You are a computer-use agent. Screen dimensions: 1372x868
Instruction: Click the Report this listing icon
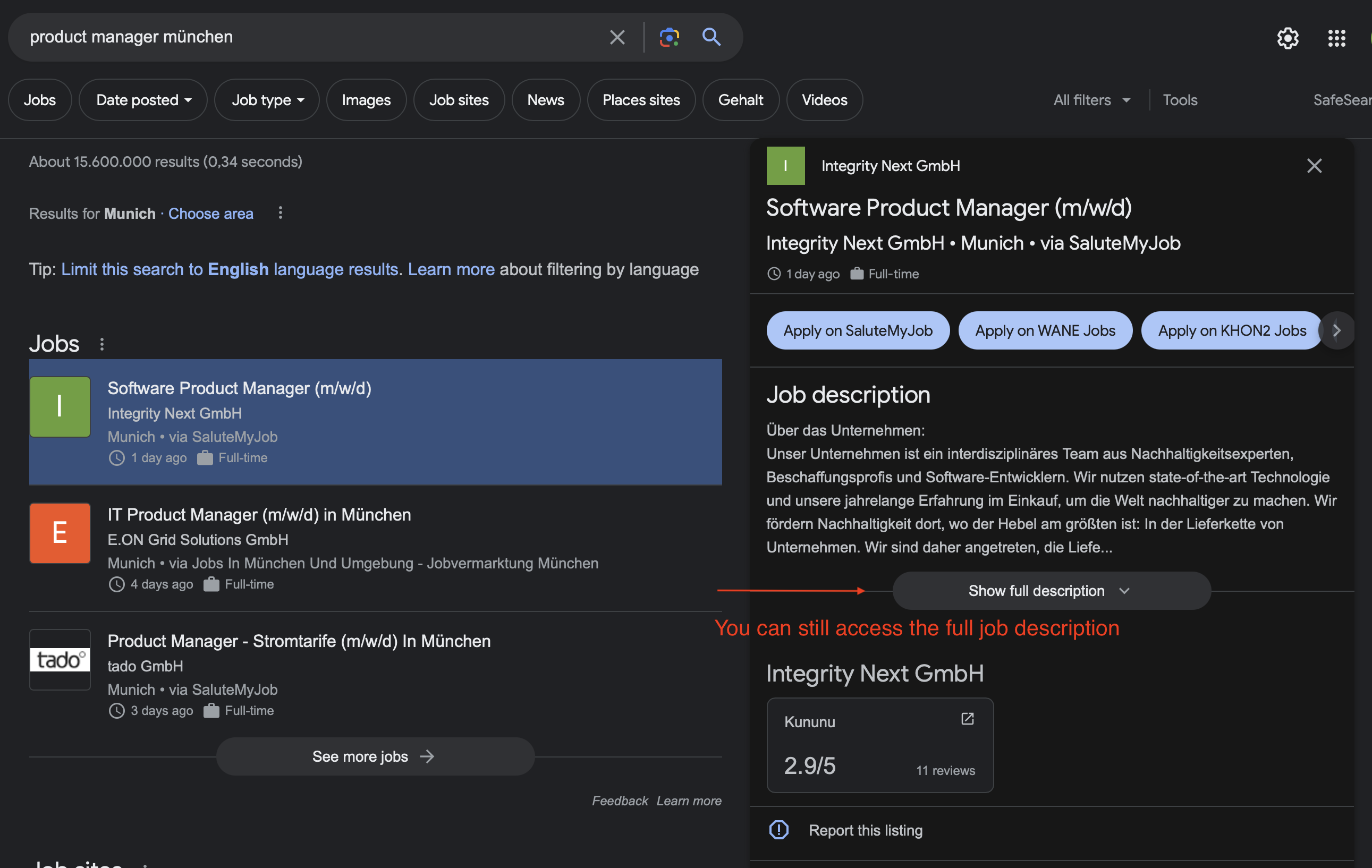pos(779,830)
